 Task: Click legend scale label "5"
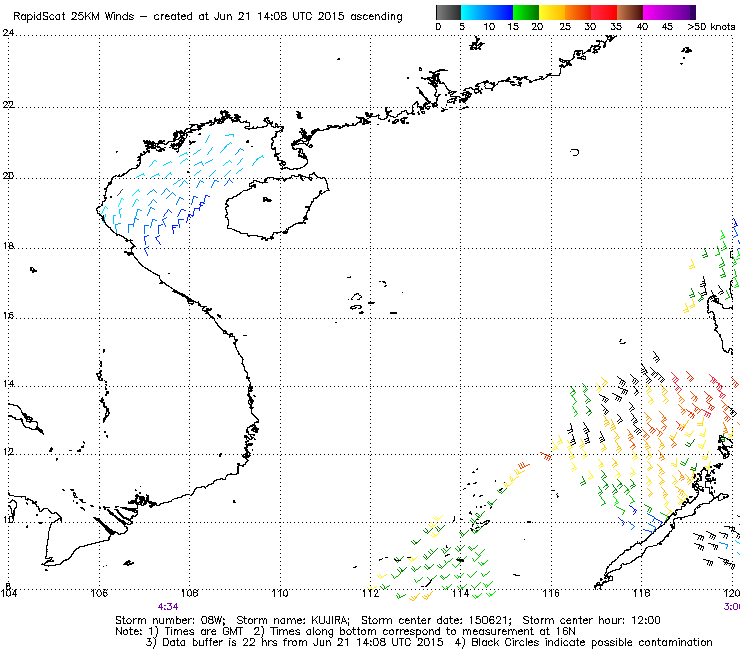point(462,27)
